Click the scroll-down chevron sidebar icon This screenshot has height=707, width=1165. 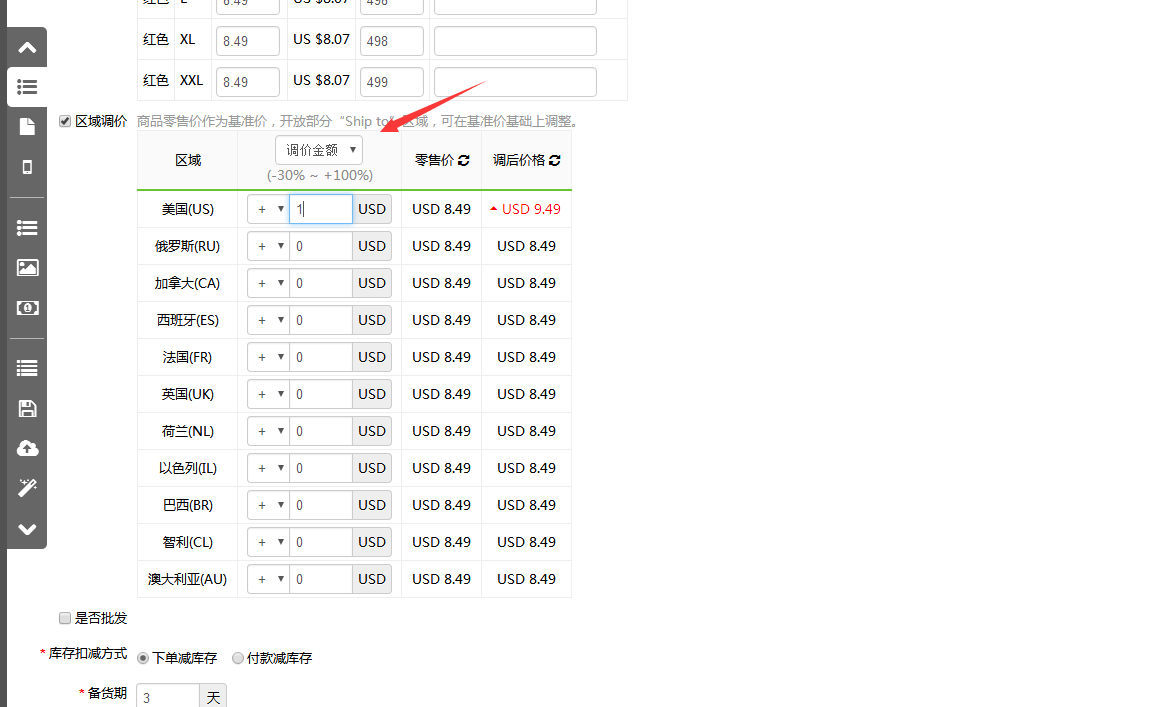[x=27, y=529]
